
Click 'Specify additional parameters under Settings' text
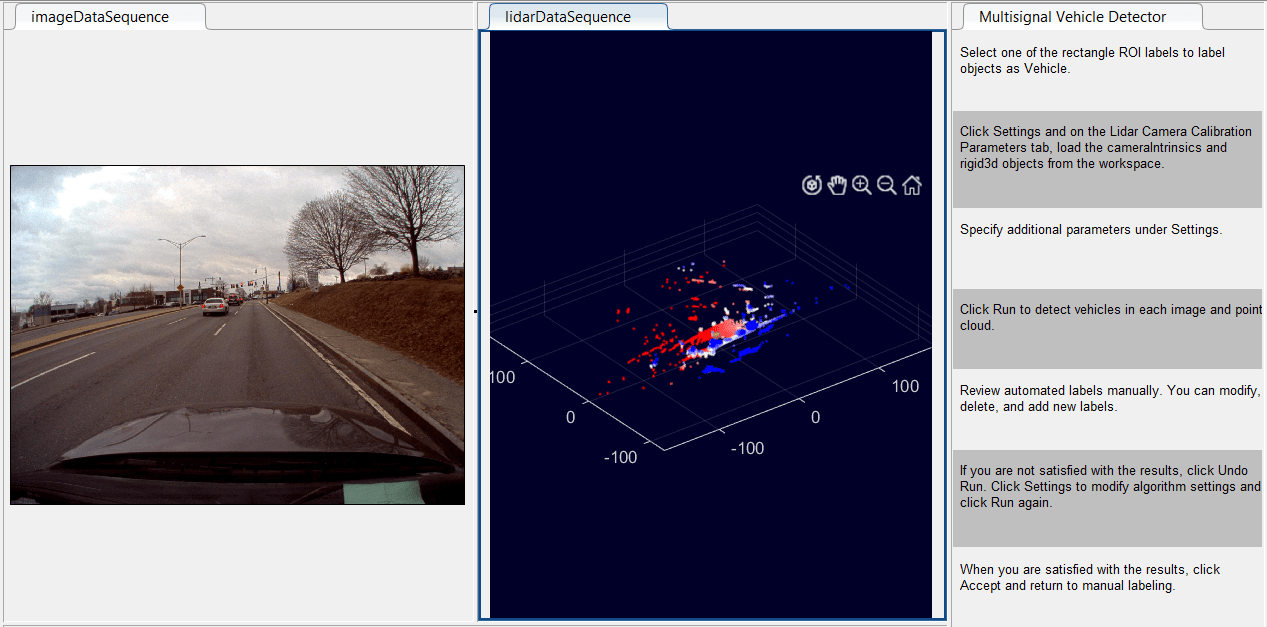click(1090, 230)
